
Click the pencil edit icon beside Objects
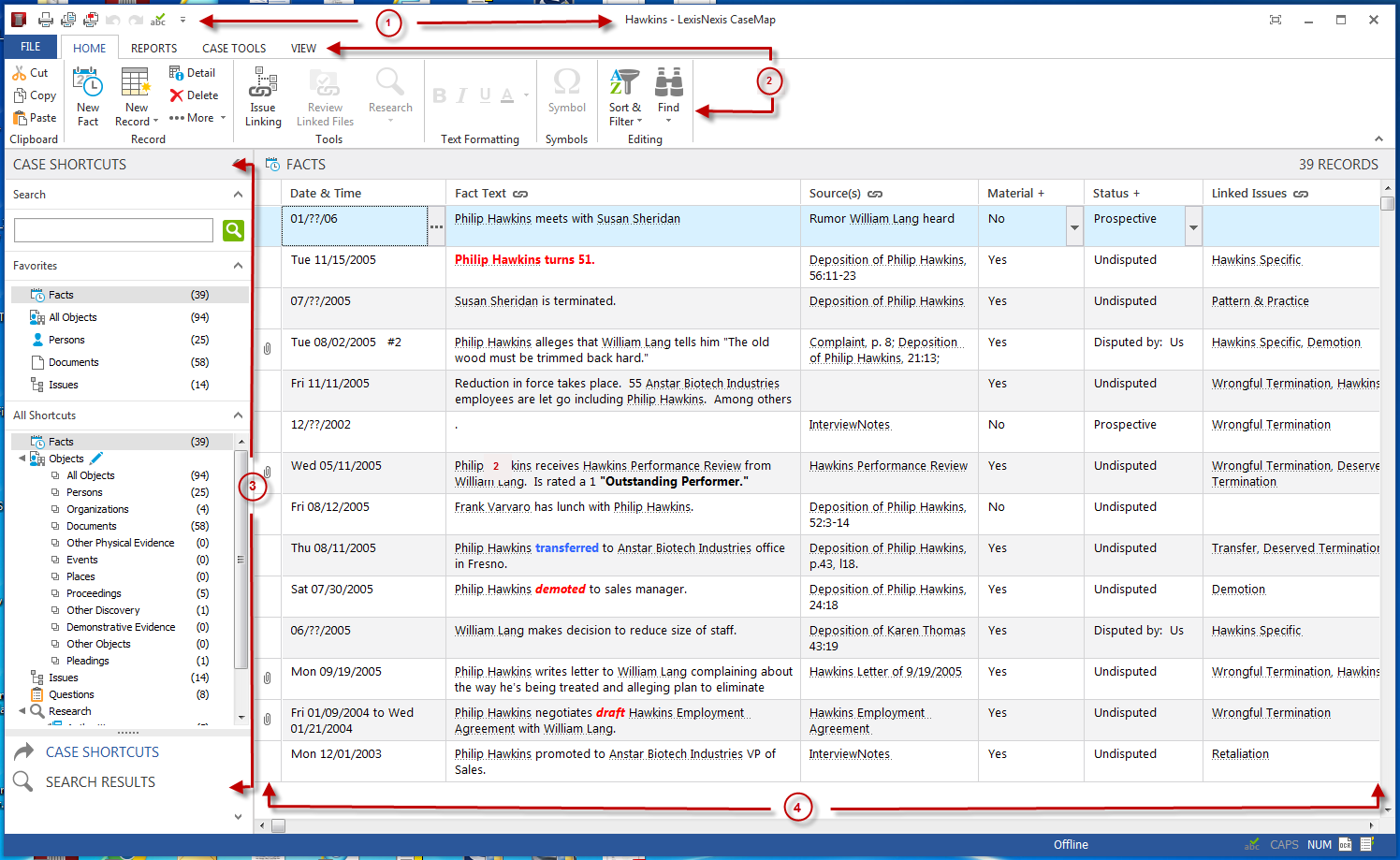click(x=96, y=459)
